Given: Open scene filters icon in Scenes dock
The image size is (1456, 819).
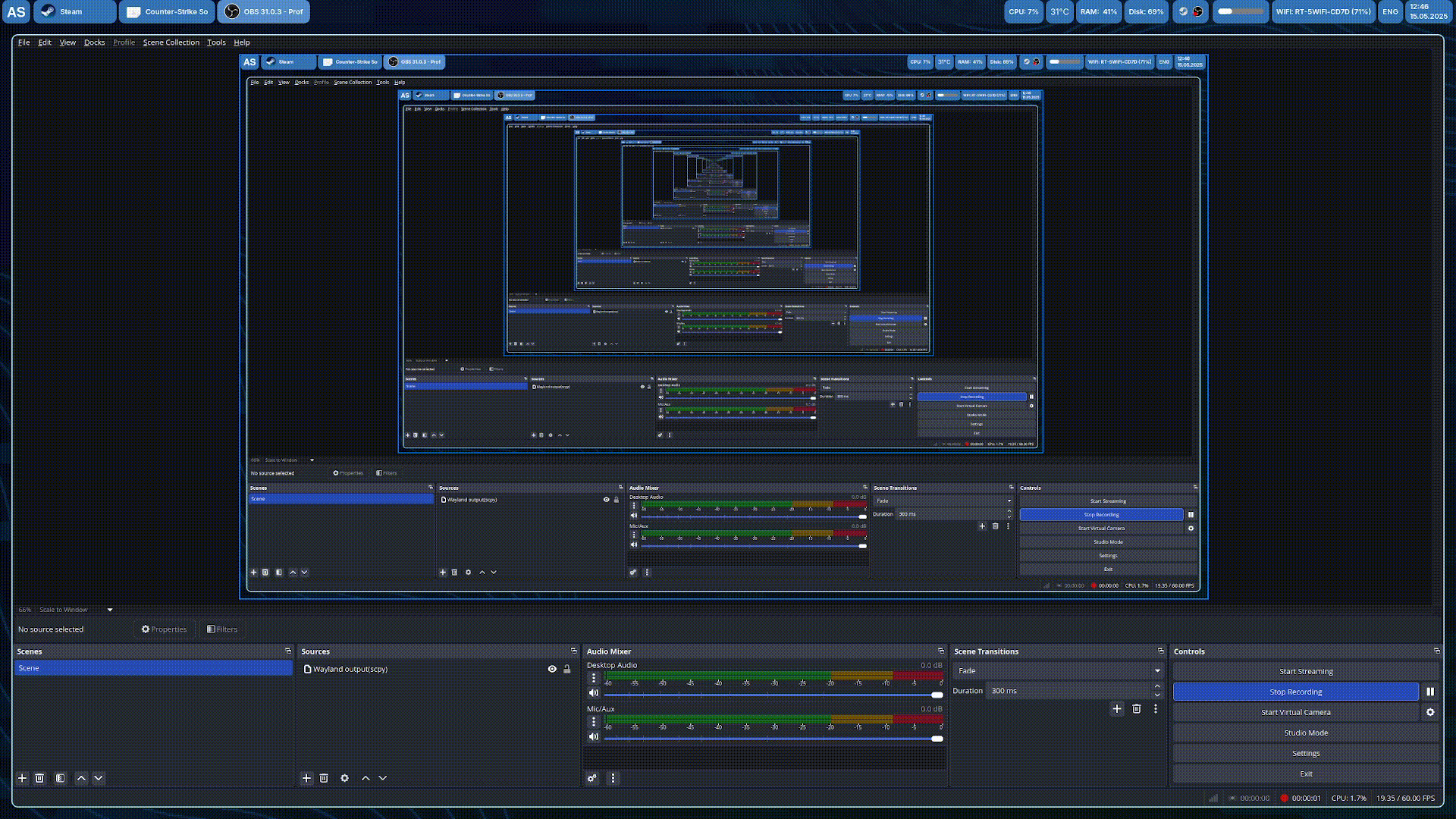Looking at the screenshot, I should pos(61,778).
